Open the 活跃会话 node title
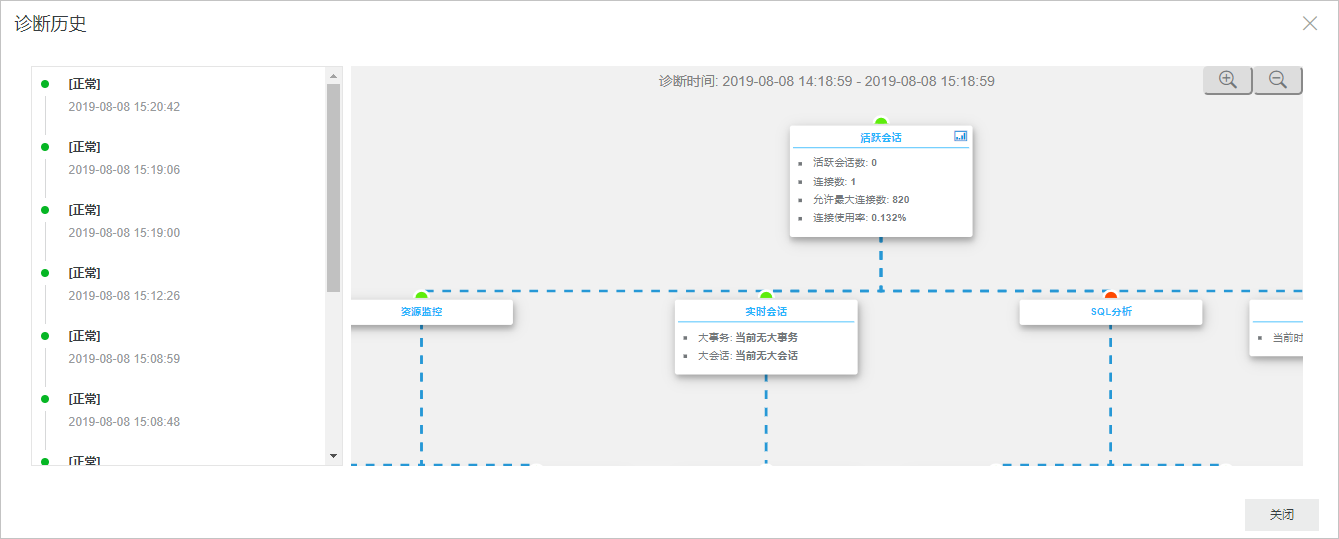 880,137
